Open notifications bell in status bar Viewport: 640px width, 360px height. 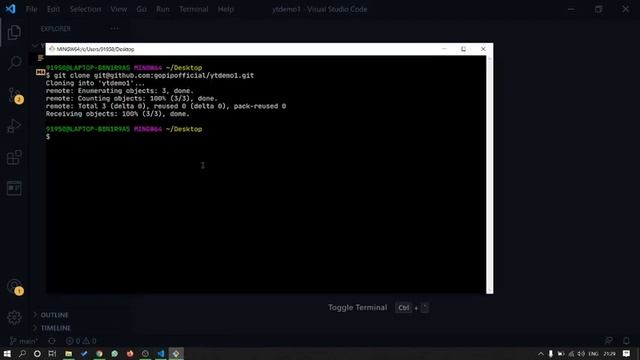(626, 341)
